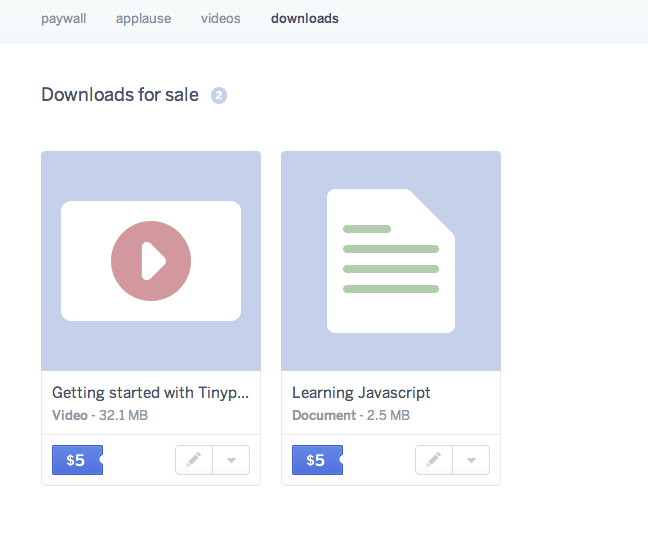Click the $5 price tag on video download
Screen dimensions: 648x536
(77, 460)
